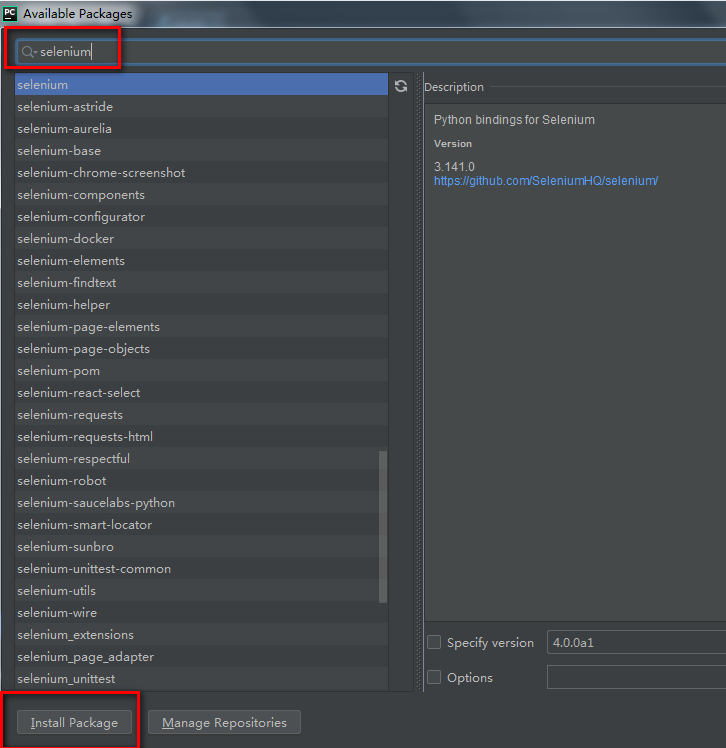The height and width of the screenshot is (748, 726).
Task: Click the 'Python bindings for Selenium' description text
Action: coord(514,120)
